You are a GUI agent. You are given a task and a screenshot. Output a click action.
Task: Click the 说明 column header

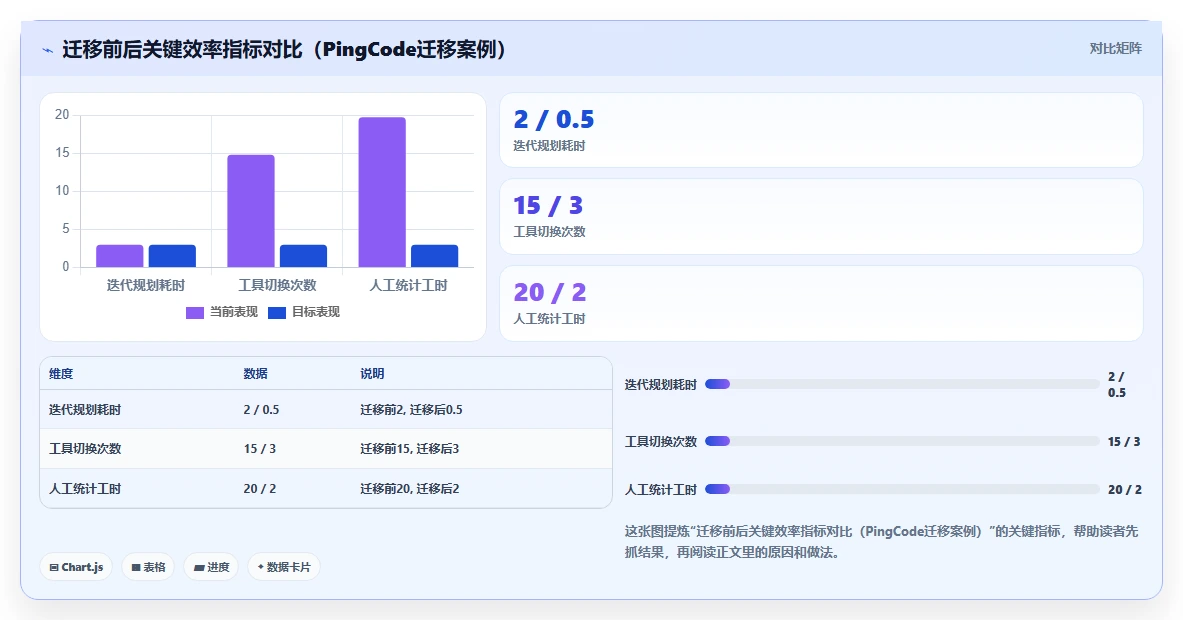coord(372,373)
